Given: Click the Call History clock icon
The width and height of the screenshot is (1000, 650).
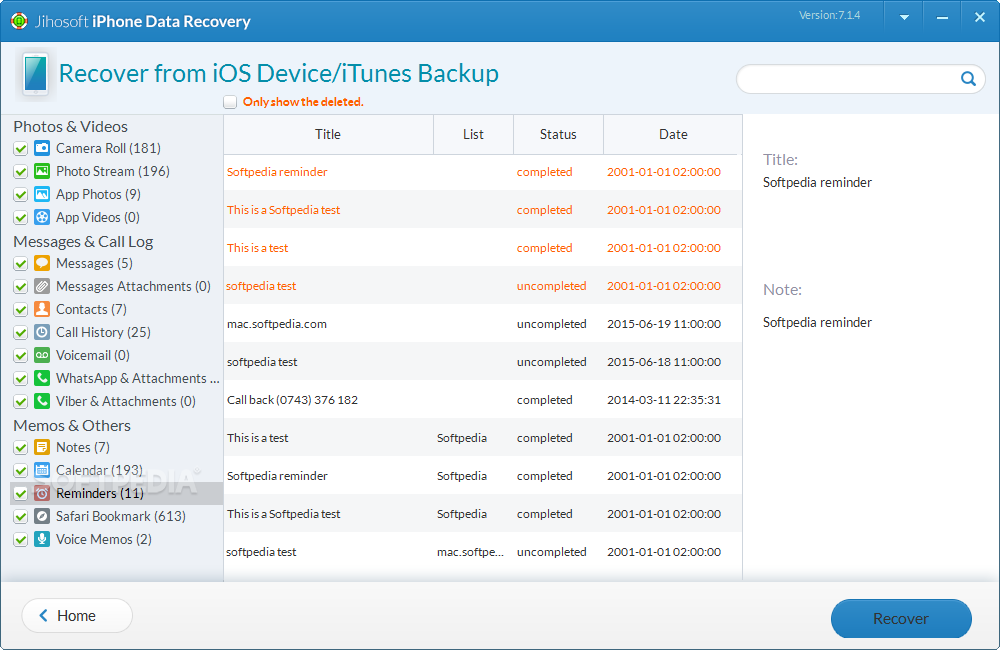Looking at the screenshot, I should tap(42, 332).
